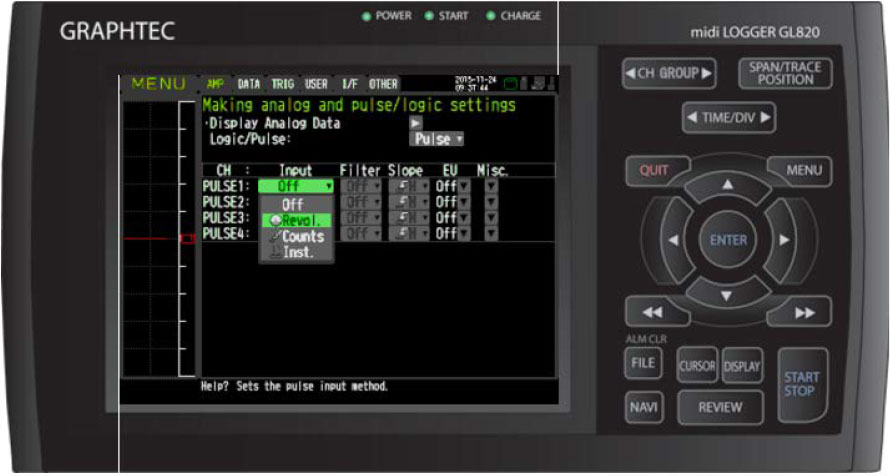Click the left arrow key

pos(673,240)
